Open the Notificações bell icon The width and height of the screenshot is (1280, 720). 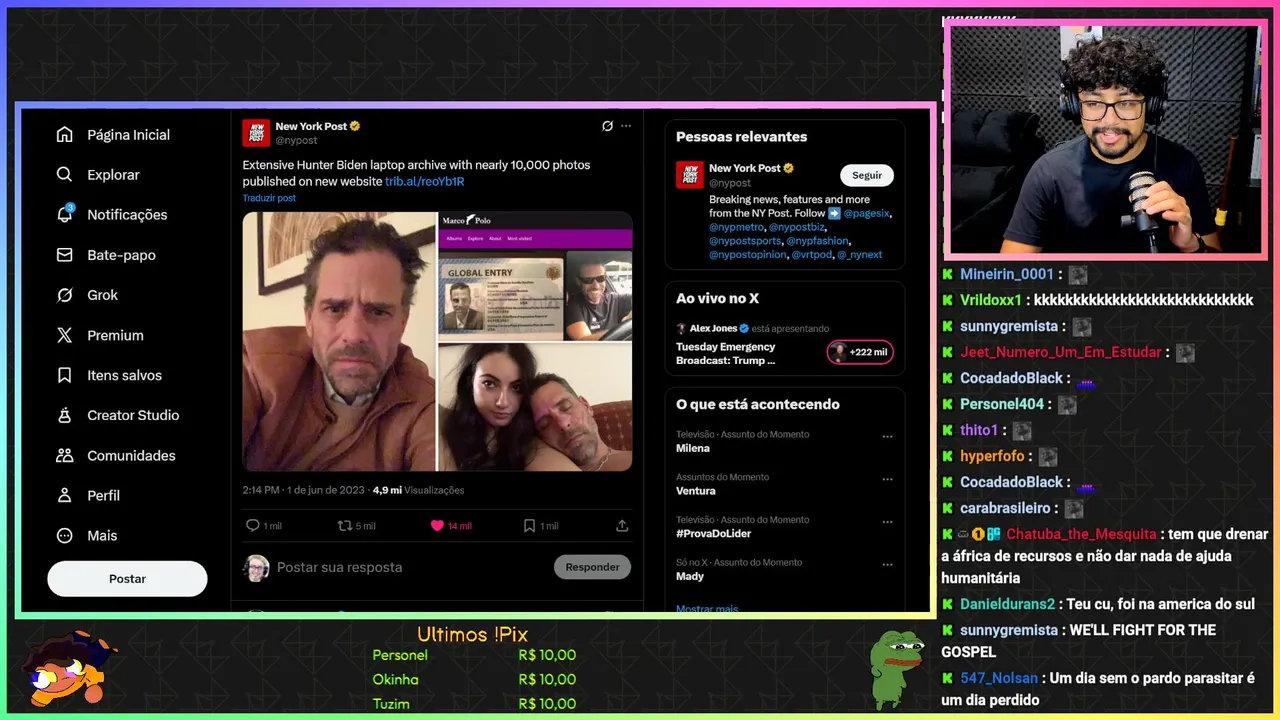click(65, 215)
